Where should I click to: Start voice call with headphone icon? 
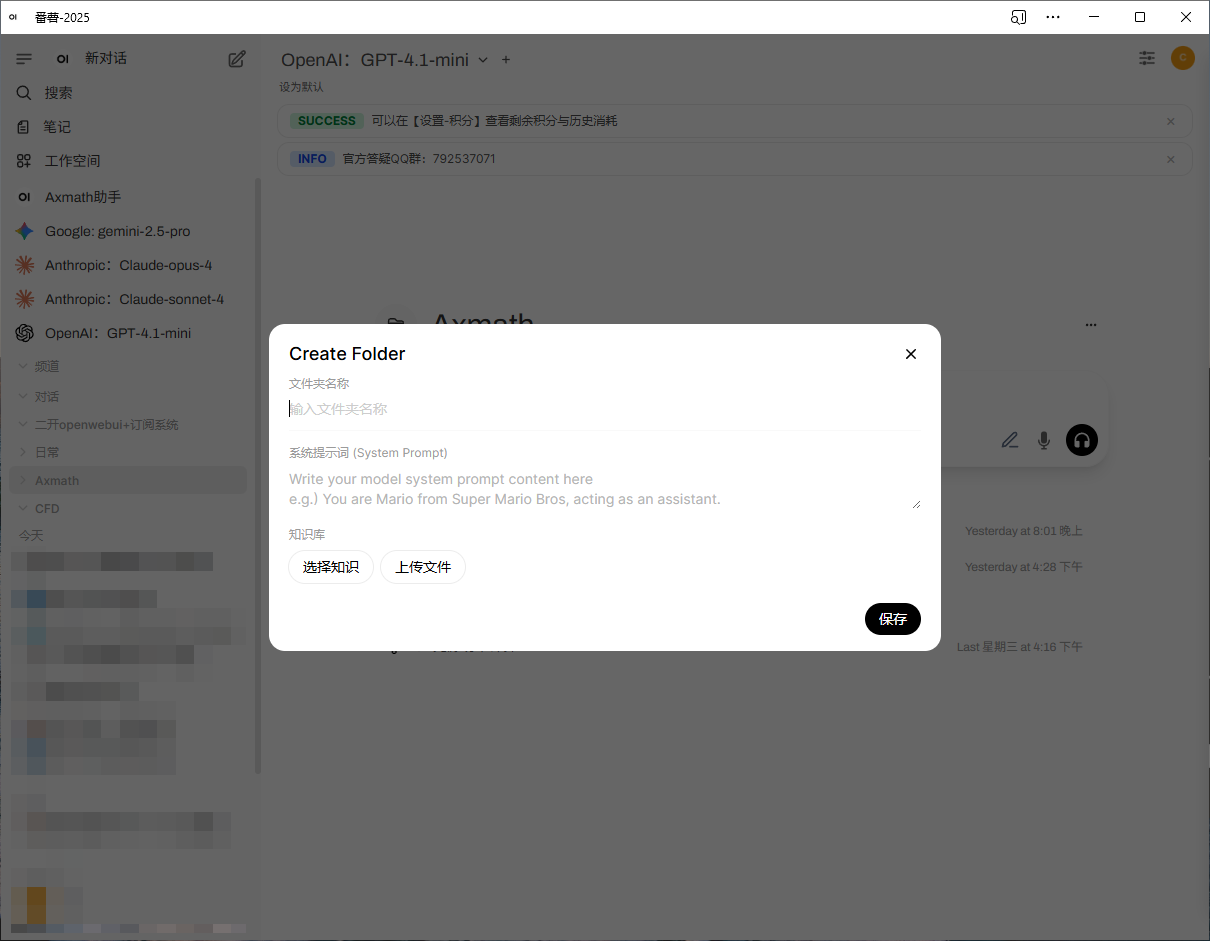[x=1081, y=440]
